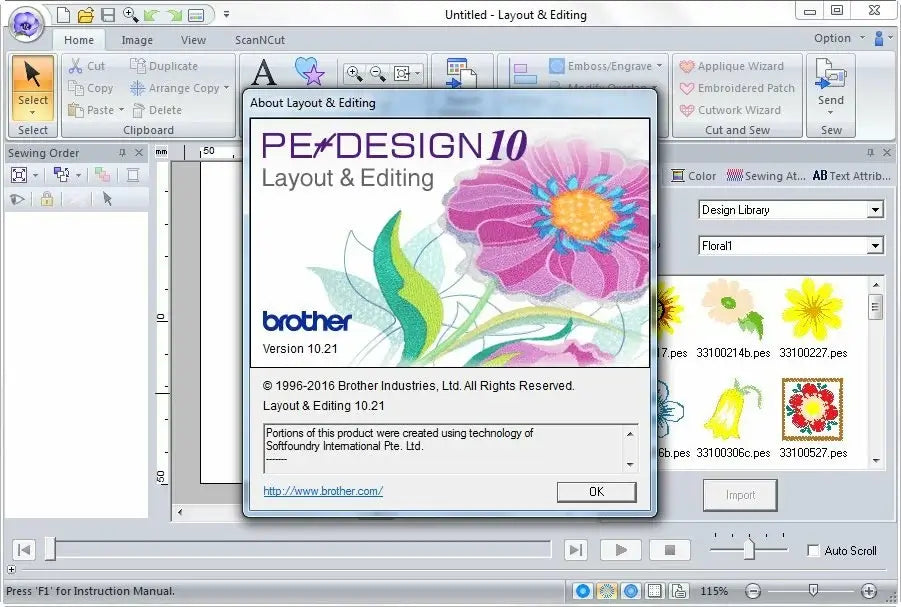
Task: Jump to start of stitch simulation
Action: [x=24, y=550]
